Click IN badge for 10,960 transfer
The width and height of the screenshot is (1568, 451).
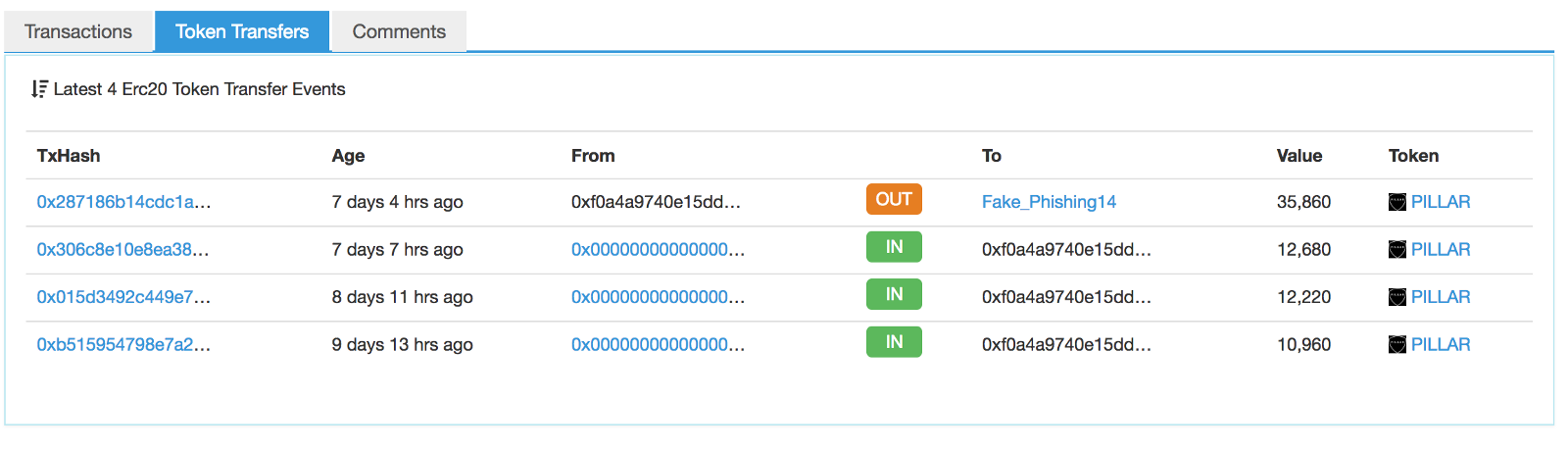pyautogui.click(x=894, y=342)
